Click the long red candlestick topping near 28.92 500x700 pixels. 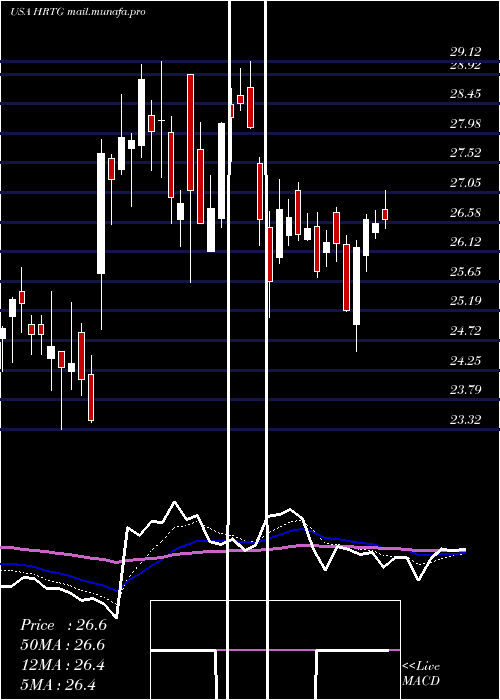(x=191, y=133)
